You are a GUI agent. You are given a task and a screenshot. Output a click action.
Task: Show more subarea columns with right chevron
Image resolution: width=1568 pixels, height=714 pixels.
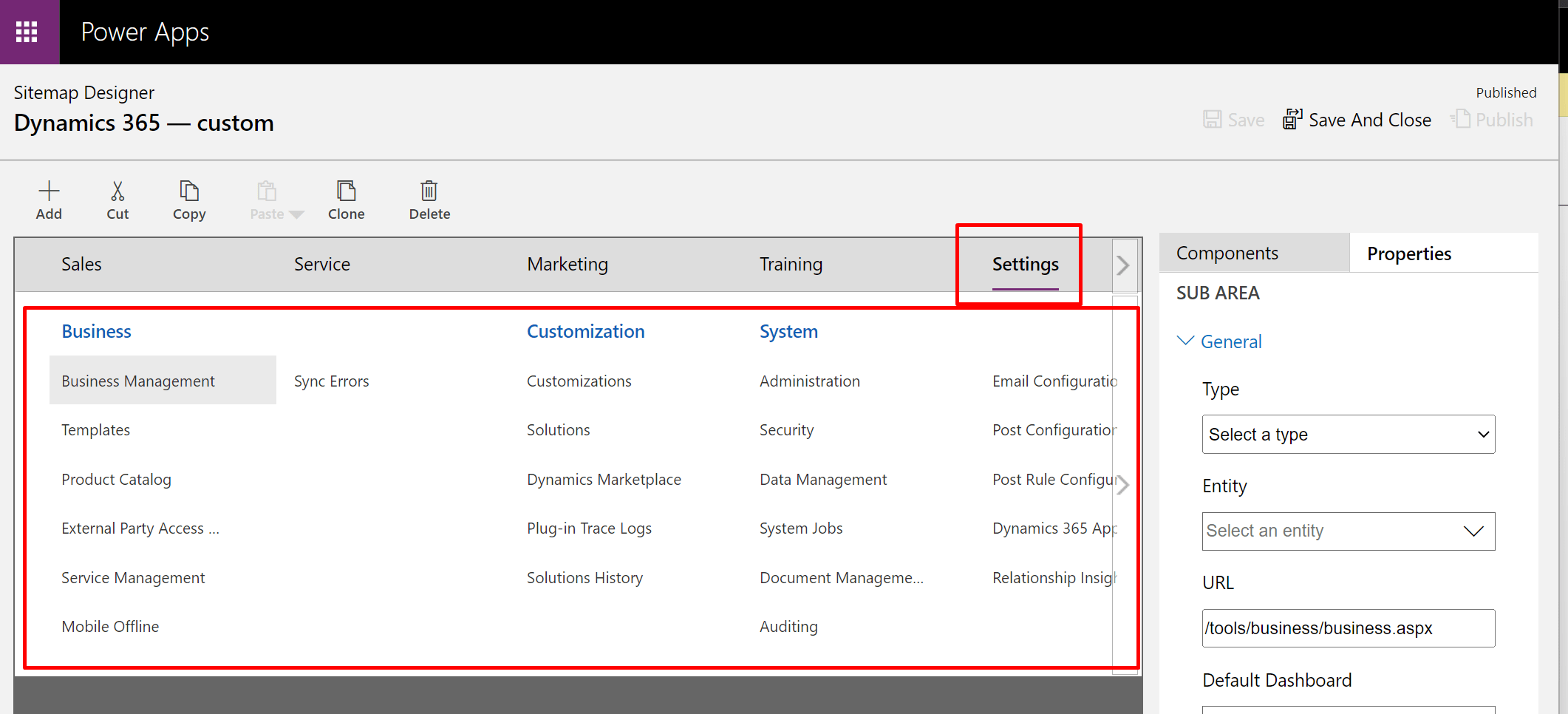pyautogui.click(x=1123, y=485)
